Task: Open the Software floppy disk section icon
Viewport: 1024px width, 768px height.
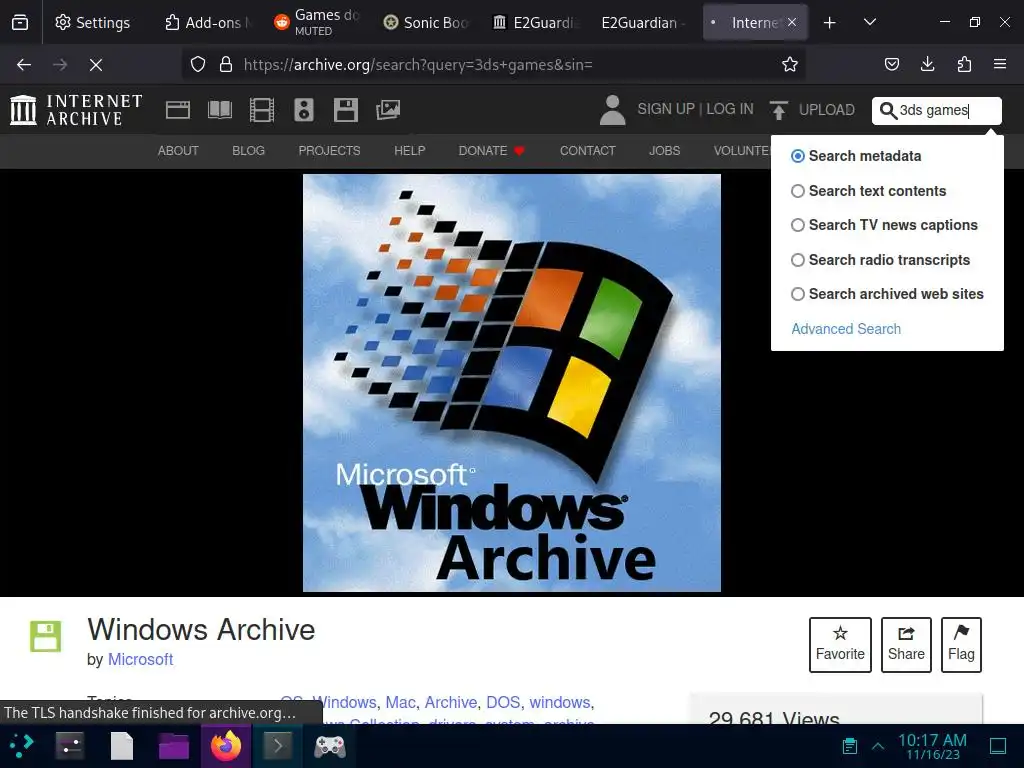Action: [345, 110]
